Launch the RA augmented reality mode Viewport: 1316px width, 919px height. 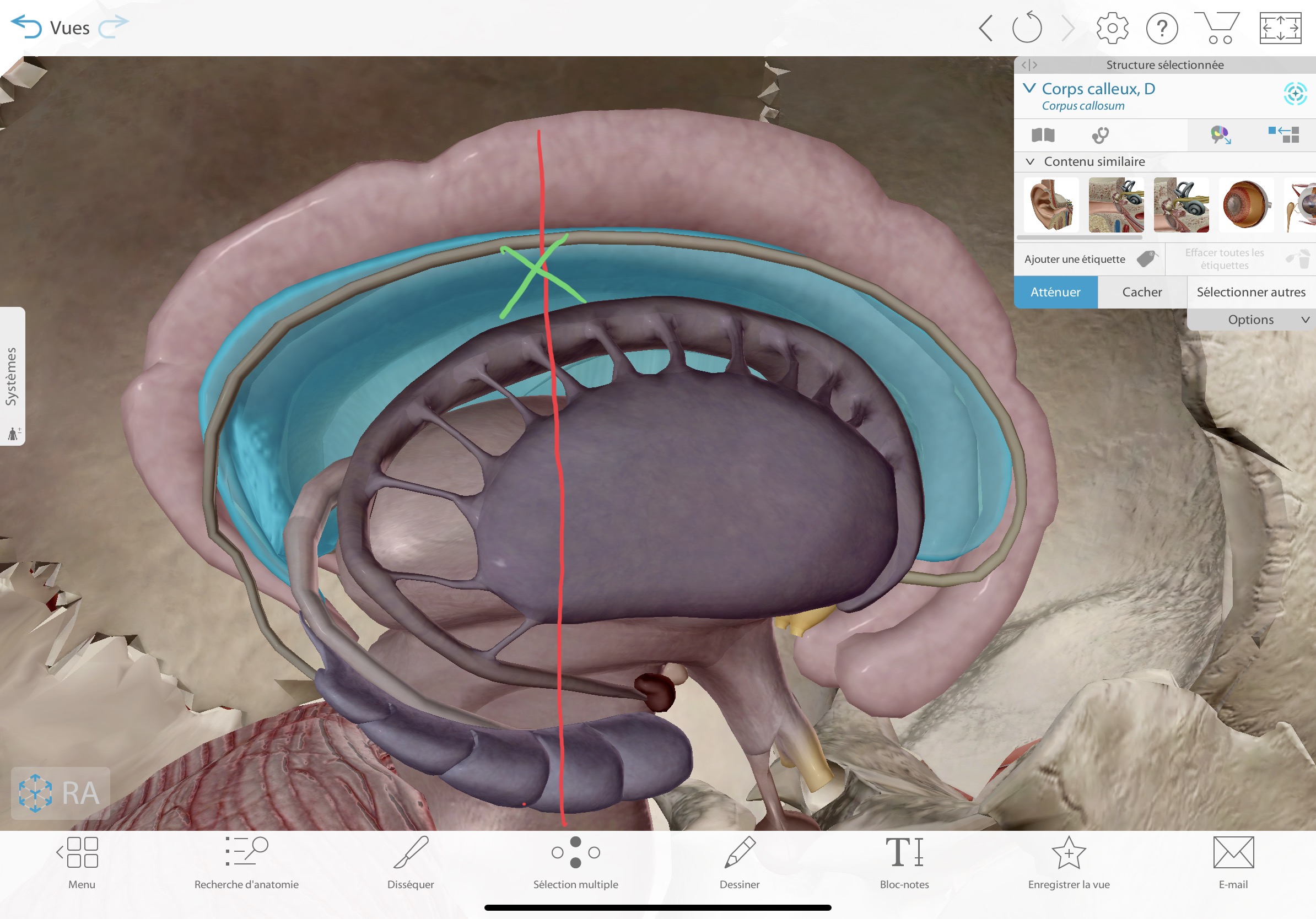pos(60,793)
